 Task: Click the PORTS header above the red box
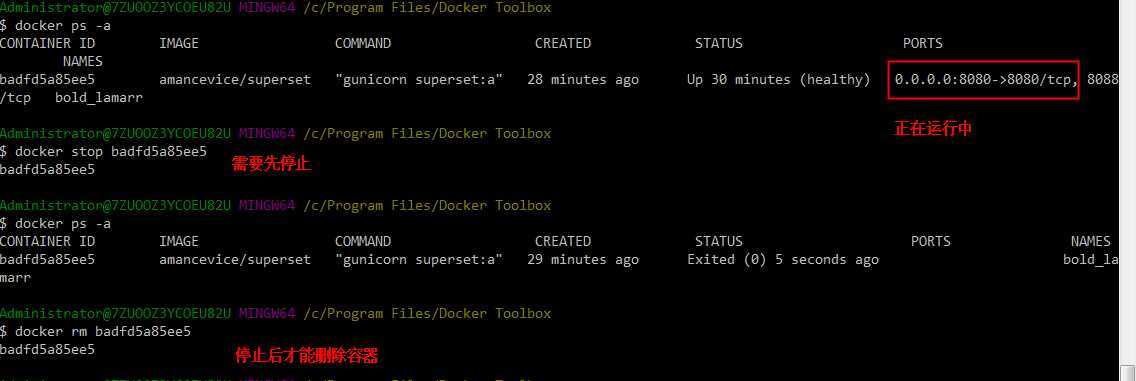pyautogui.click(x=922, y=43)
